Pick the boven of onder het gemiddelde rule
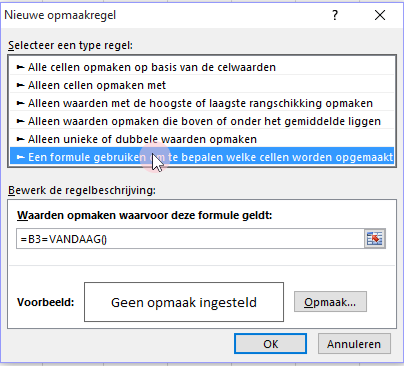 coord(202,121)
